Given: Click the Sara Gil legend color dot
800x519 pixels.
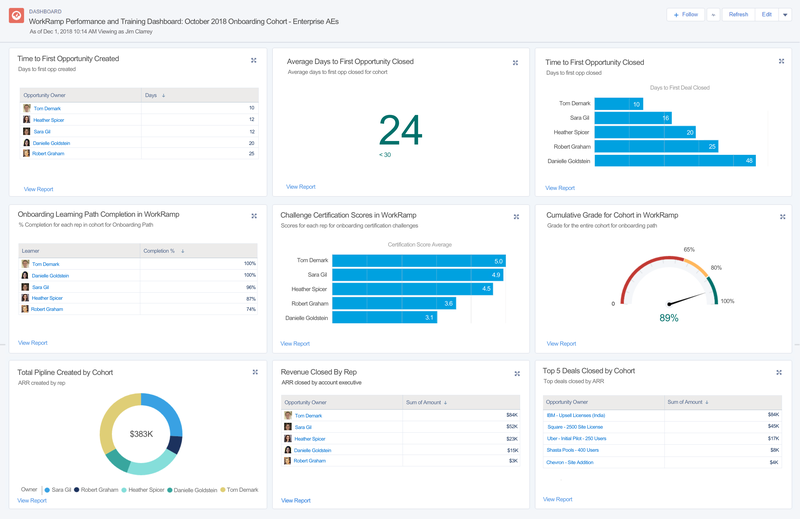Looking at the screenshot, I should [x=47, y=490].
